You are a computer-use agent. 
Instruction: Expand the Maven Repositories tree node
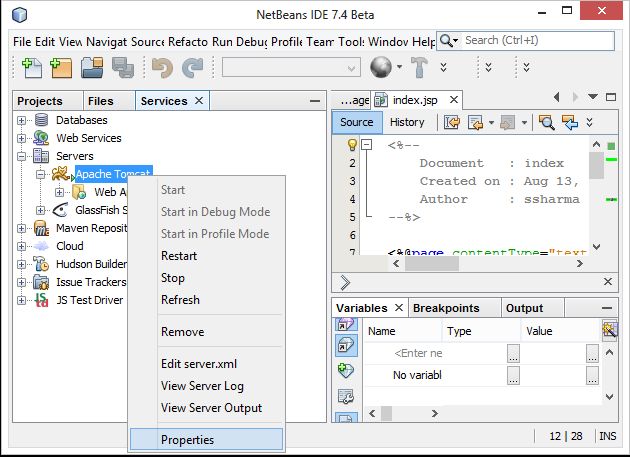pyautogui.click(x=21, y=228)
